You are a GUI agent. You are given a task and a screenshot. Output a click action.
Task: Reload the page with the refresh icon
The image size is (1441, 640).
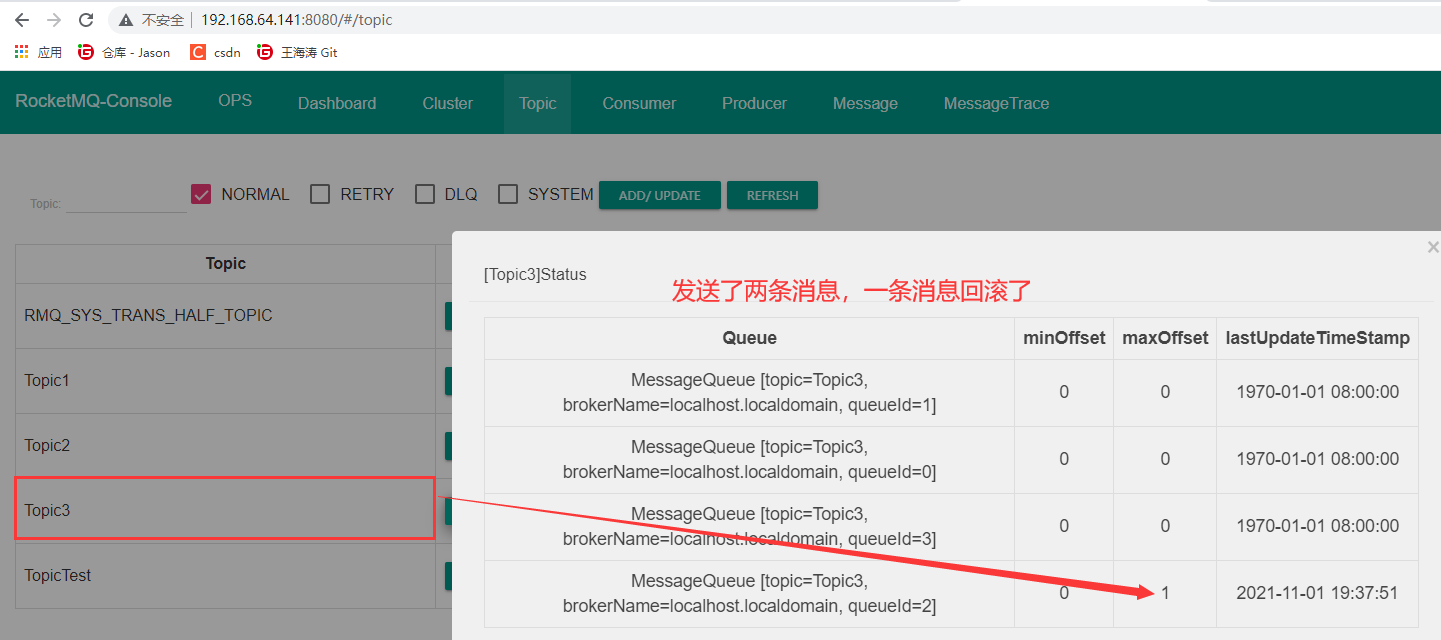pos(86,18)
